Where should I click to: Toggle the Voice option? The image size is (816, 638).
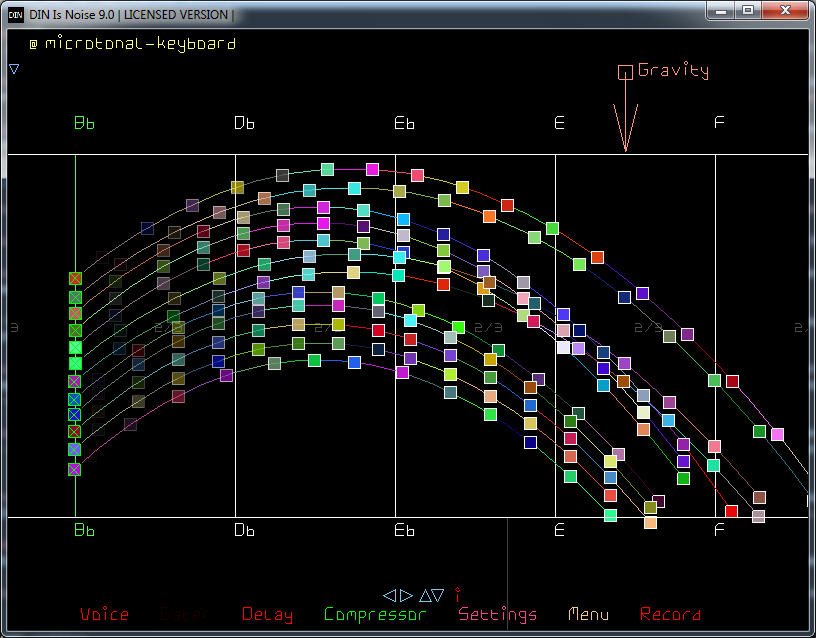(104, 614)
